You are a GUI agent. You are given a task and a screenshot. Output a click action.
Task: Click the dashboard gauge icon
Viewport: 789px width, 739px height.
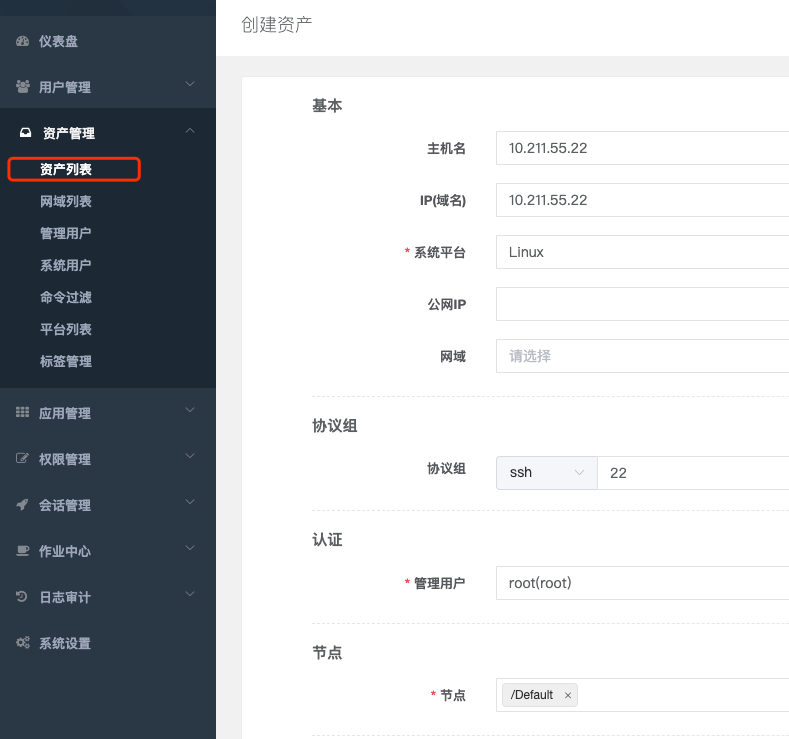click(22, 41)
